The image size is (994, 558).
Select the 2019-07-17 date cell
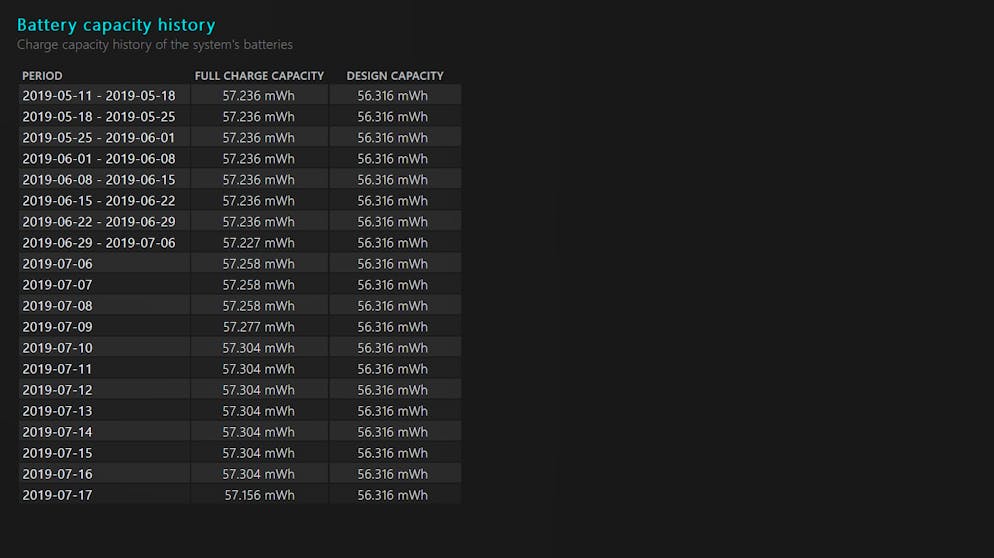tap(58, 495)
